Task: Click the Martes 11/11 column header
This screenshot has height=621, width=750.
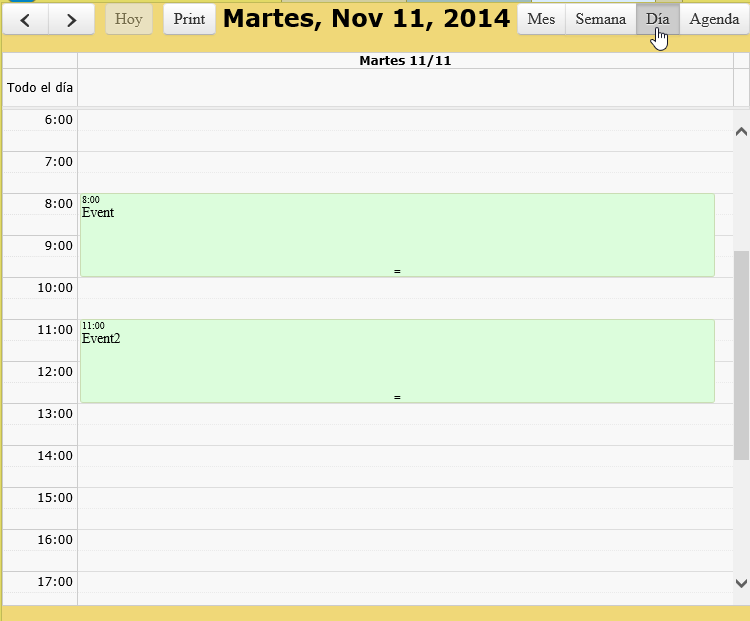Action: [x=405, y=61]
